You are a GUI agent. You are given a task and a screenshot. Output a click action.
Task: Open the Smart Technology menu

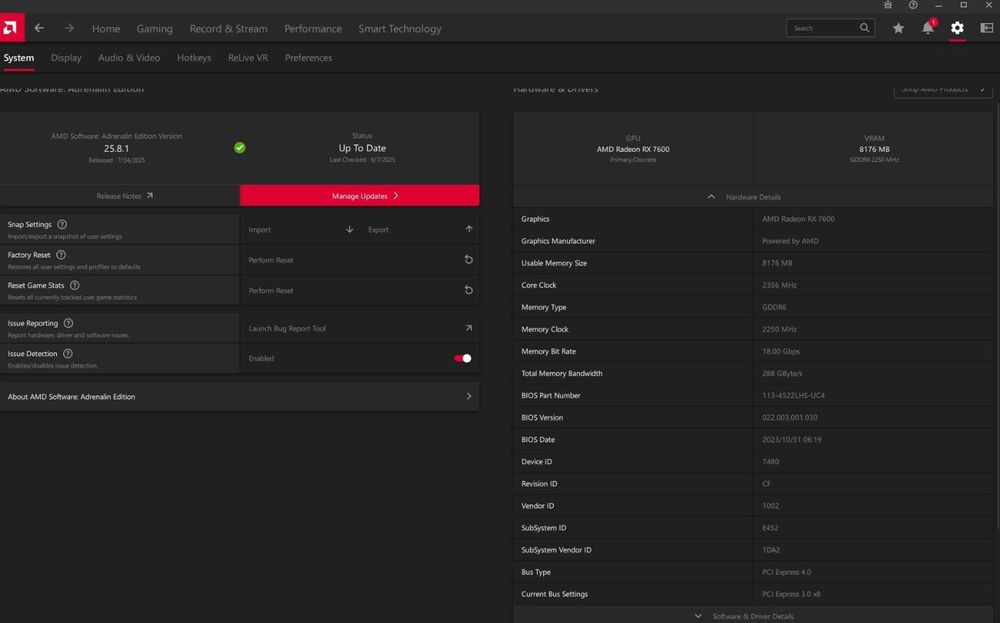pyautogui.click(x=400, y=29)
